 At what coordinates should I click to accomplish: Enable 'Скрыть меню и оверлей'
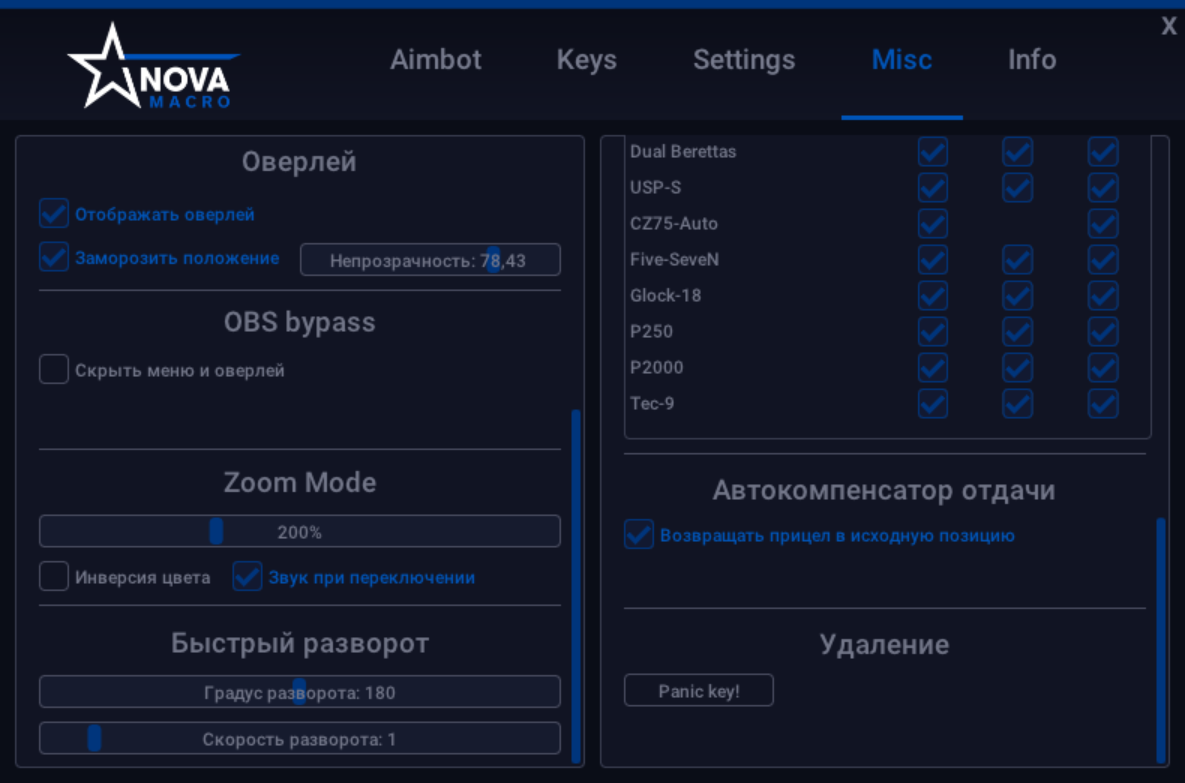[53, 369]
